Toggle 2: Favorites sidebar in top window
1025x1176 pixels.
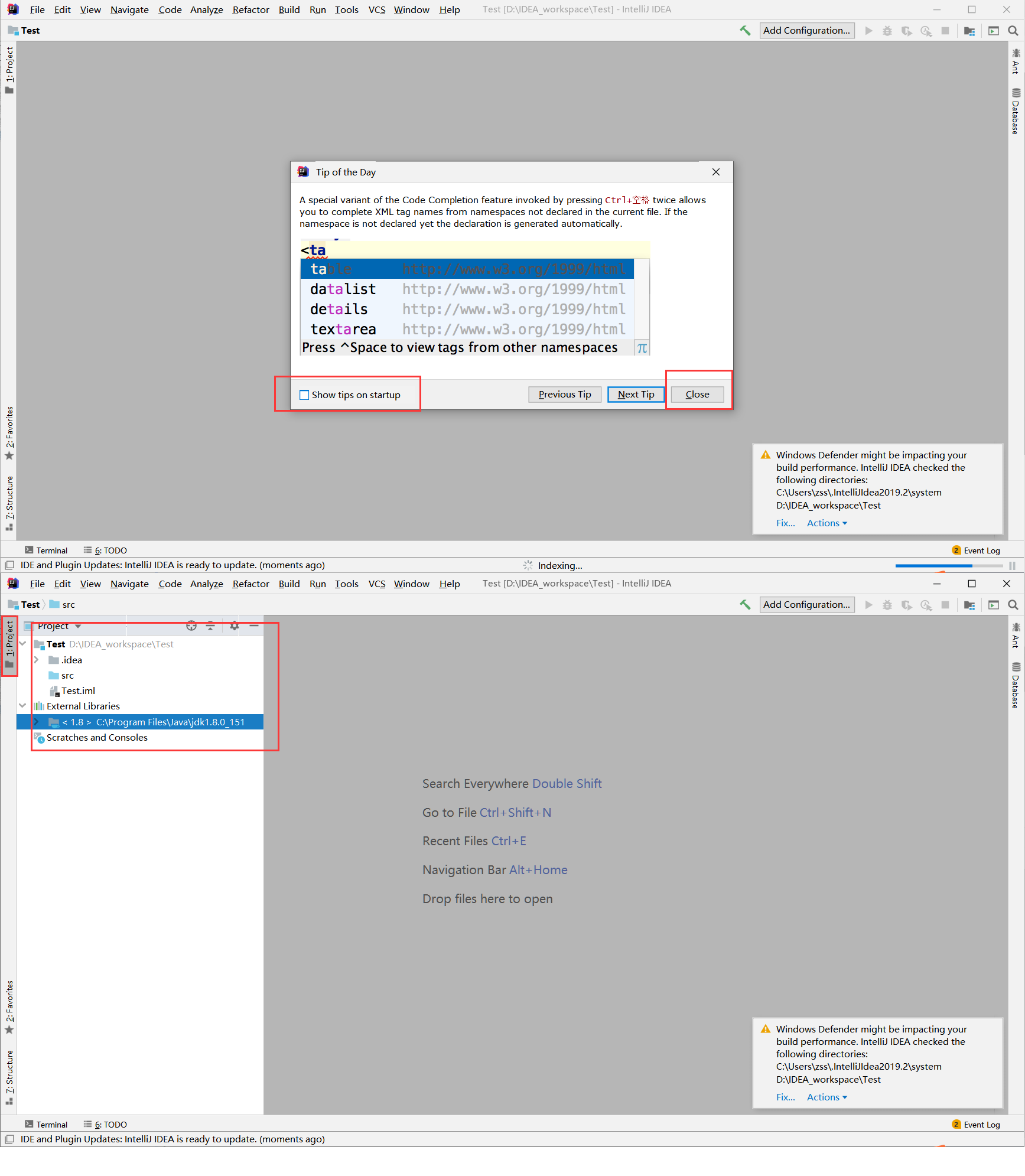pyautogui.click(x=9, y=433)
